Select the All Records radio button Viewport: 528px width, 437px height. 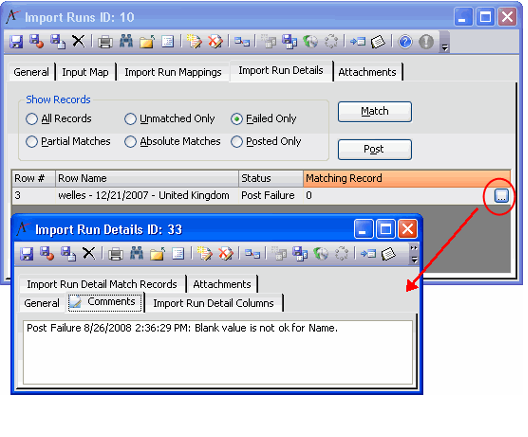click(x=32, y=119)
